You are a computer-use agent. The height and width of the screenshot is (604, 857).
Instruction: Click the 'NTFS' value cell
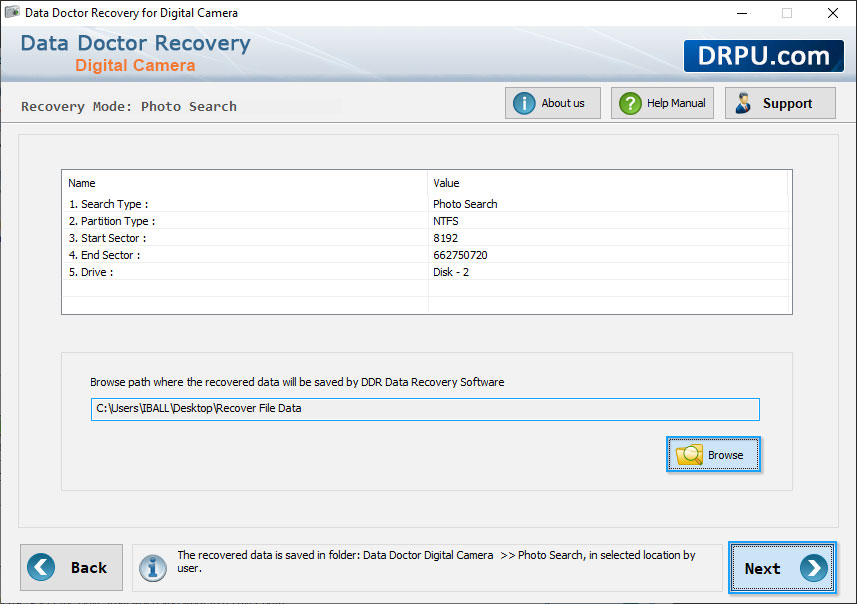(x=445, y=221)
